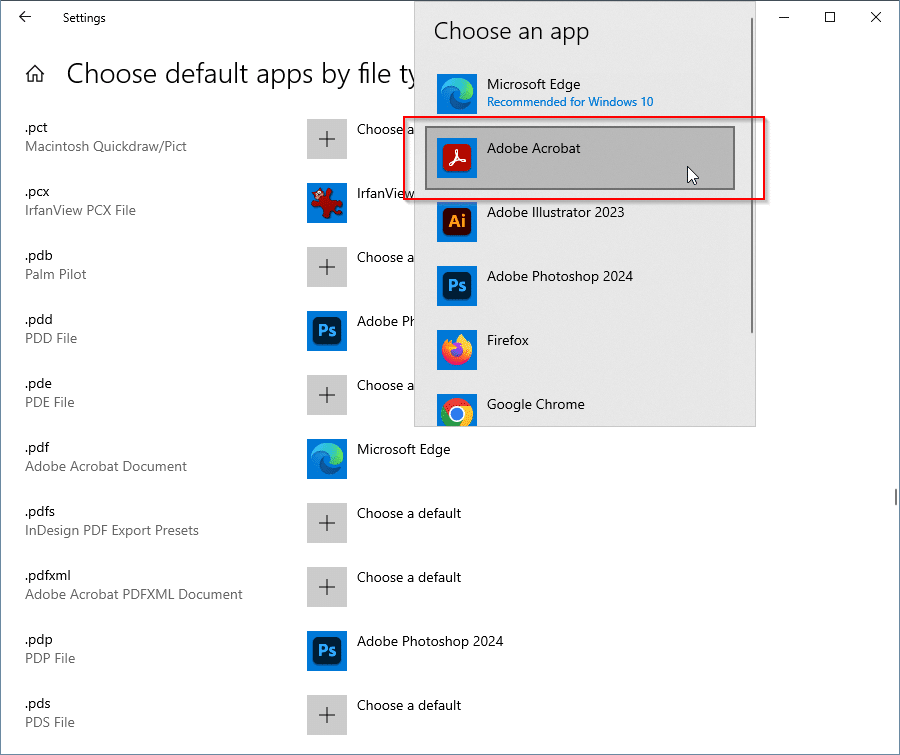Select the Adobe Illustrator 2023 icon
The width and height of the screenshot is (900, 755).
pyautogui.click(x=456, y=222)
